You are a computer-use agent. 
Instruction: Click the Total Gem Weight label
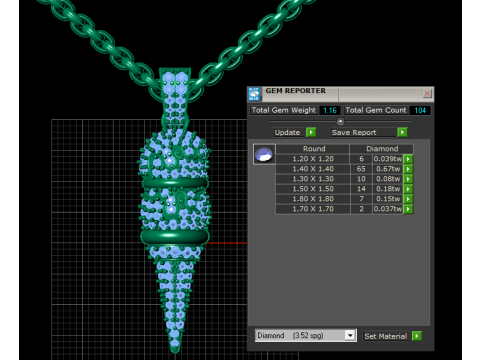(x=283, y=110)
